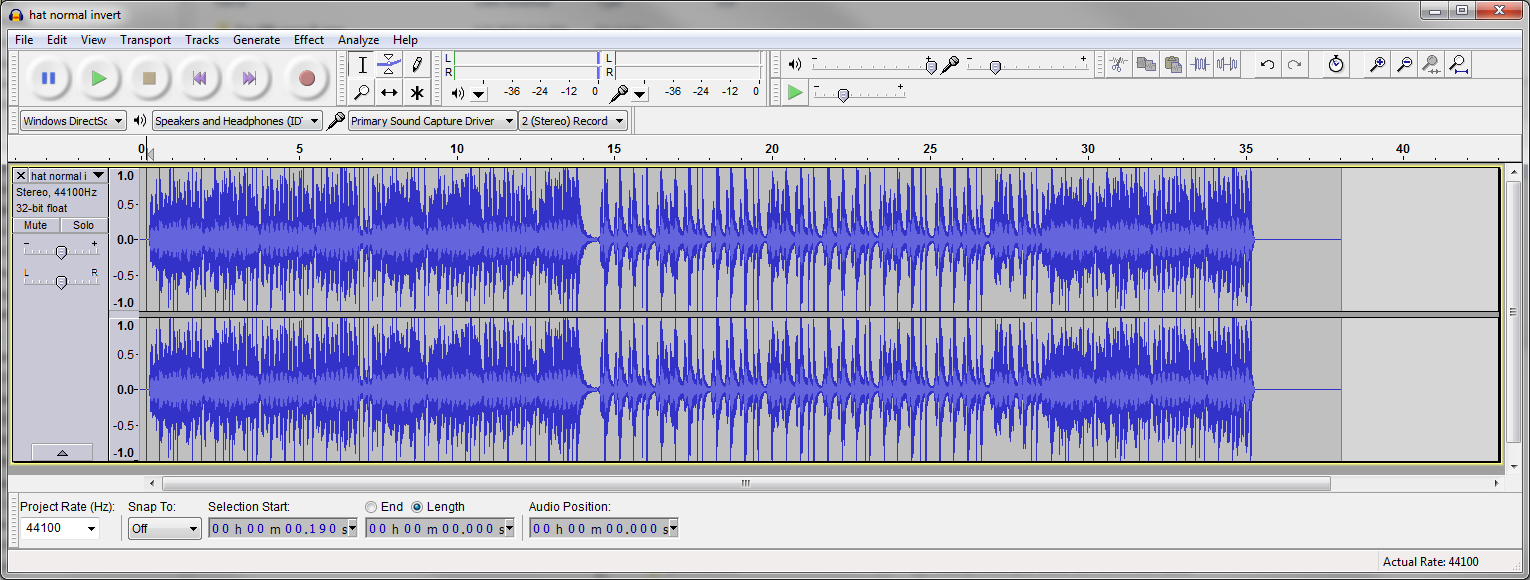Click the track gain slider

click(x=61, y=252)
